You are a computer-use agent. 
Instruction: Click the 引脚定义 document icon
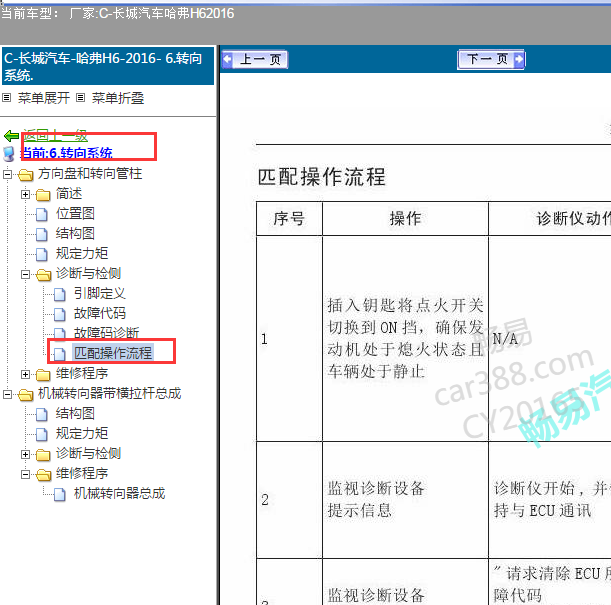click(x=60, y=295)
